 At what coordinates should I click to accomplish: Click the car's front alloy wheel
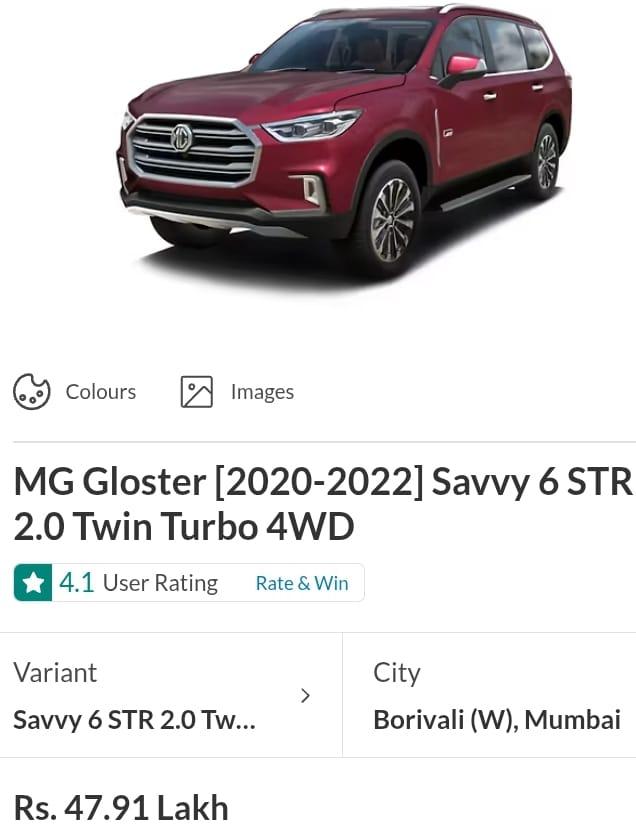tap(390, 220)
